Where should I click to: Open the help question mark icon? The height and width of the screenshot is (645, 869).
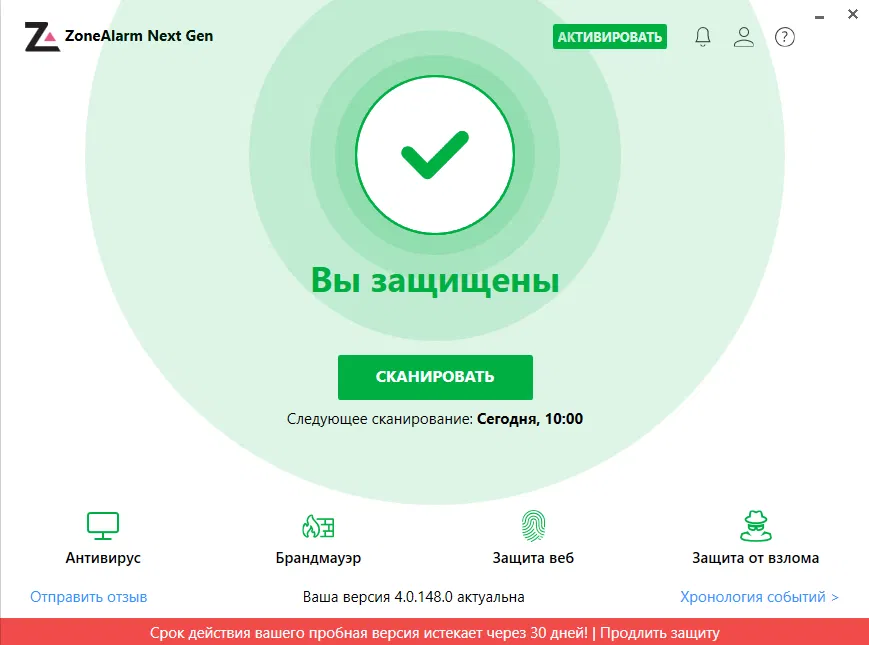(785, 37)
